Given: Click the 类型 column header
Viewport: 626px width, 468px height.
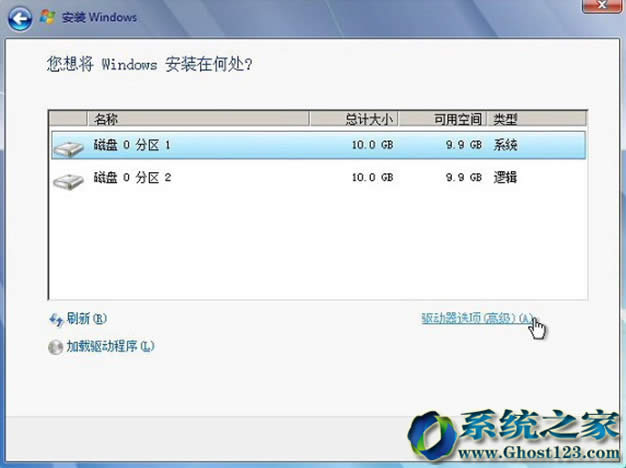Looking at the screenshot, I should coord(505,119).
